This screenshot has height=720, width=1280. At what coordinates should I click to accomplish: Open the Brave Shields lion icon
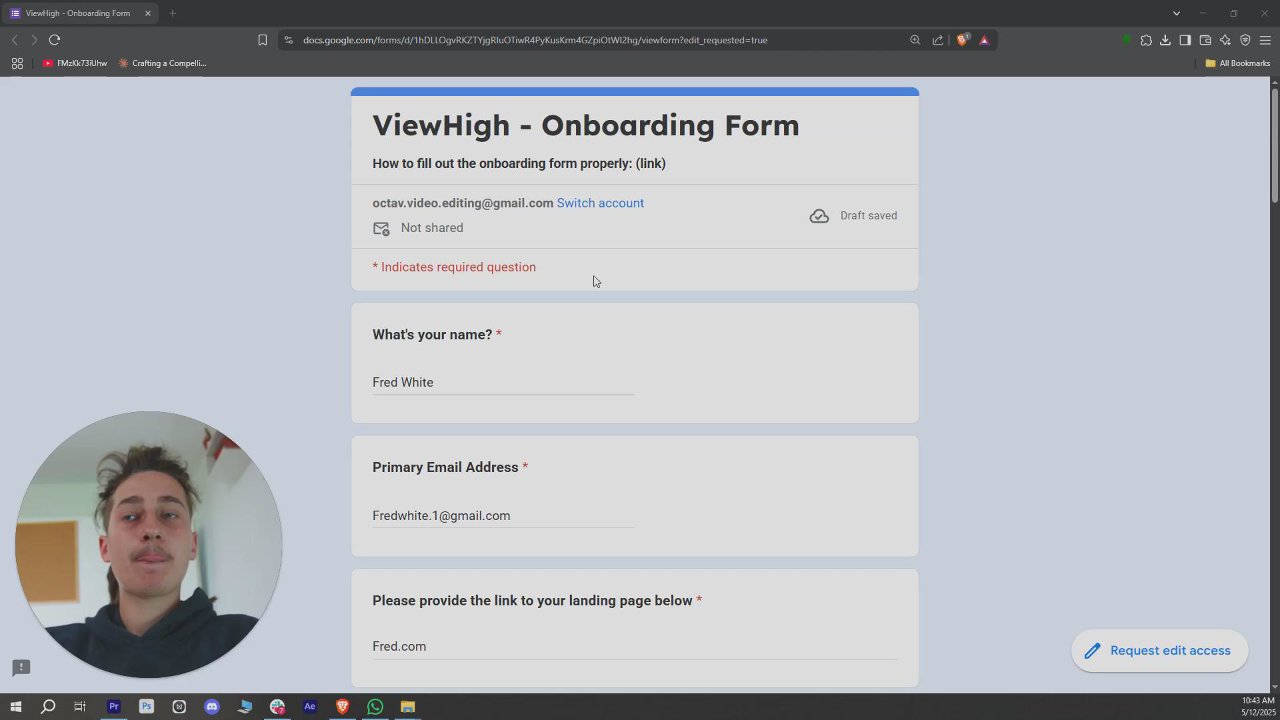click(x=962, y=40)
